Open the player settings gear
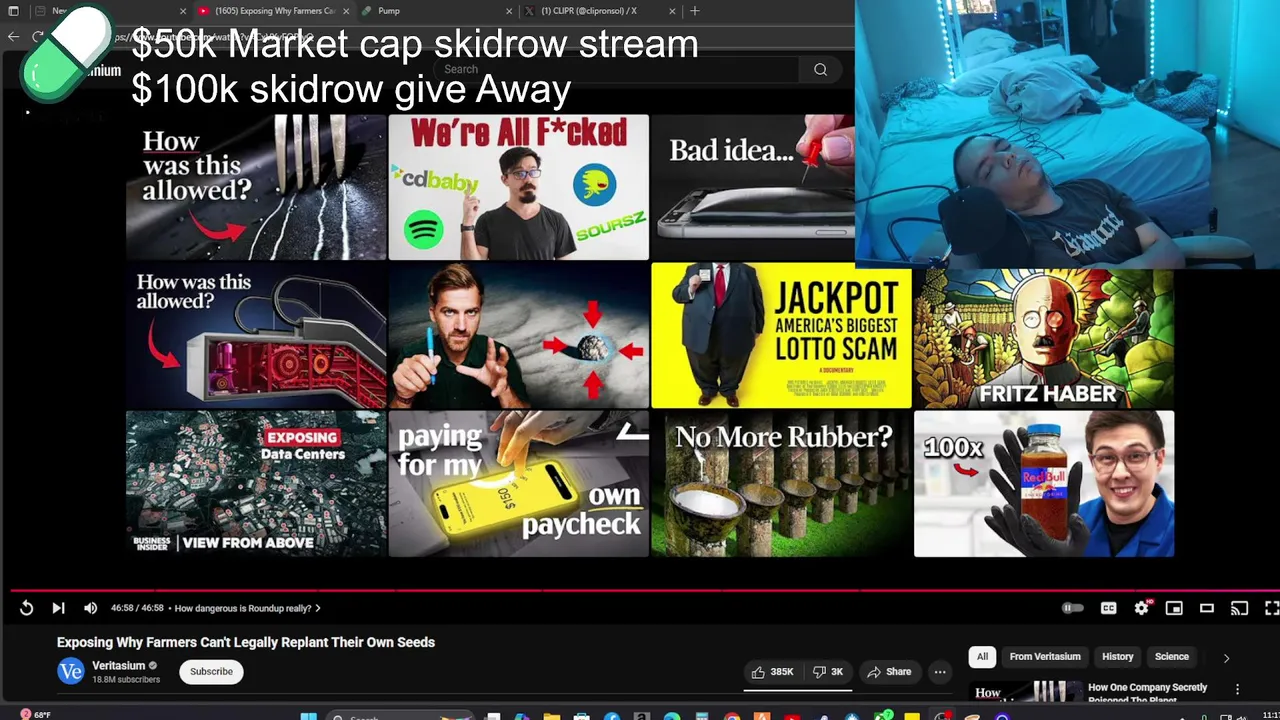The width and height of the screenshot is (1280, 720). click(1142, 608)
